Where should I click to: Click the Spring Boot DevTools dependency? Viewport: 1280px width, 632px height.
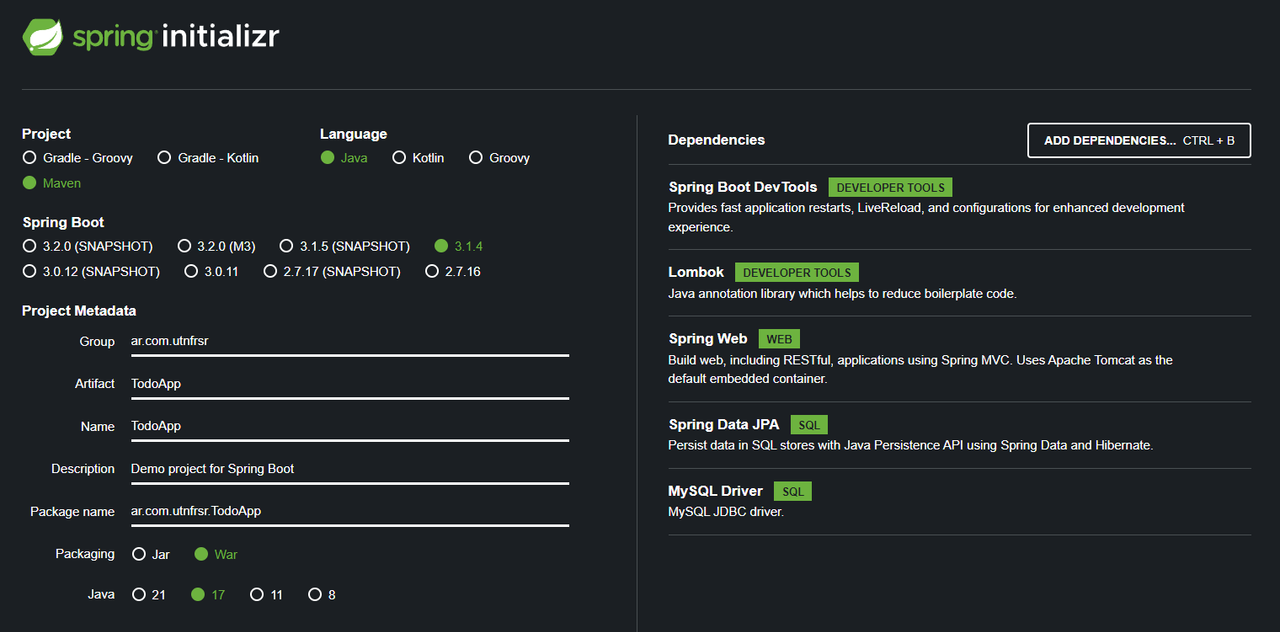click(x=742, y=187)
